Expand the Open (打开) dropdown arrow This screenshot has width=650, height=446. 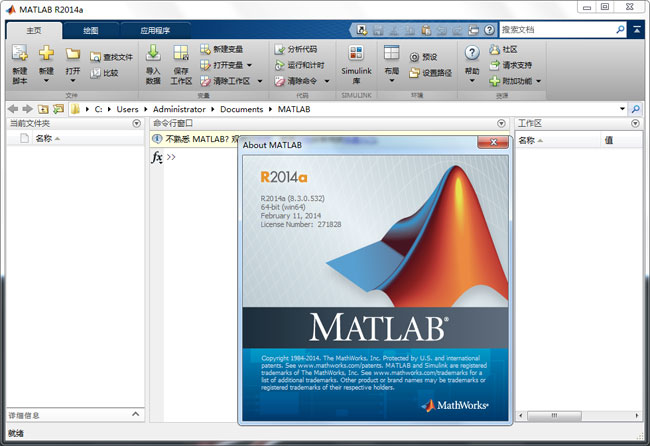[x=73, y=80]
